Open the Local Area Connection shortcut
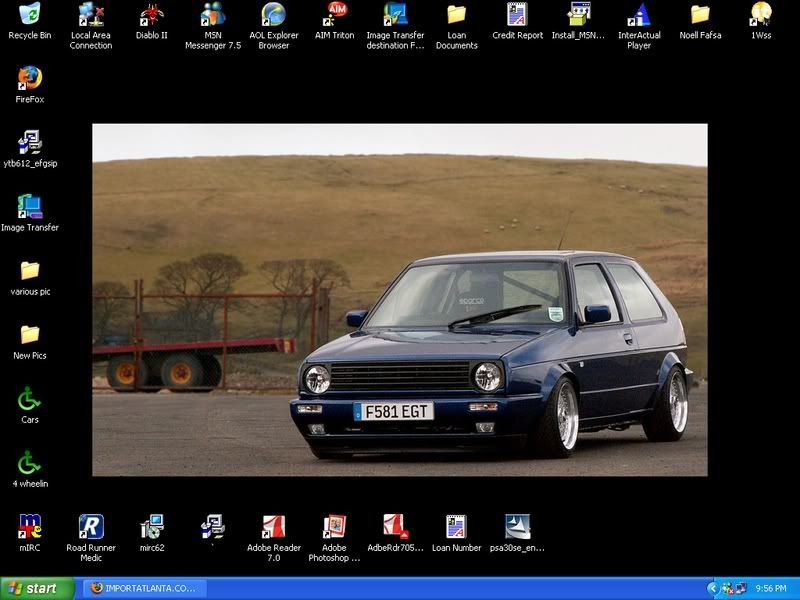 [x=91, y=15]
